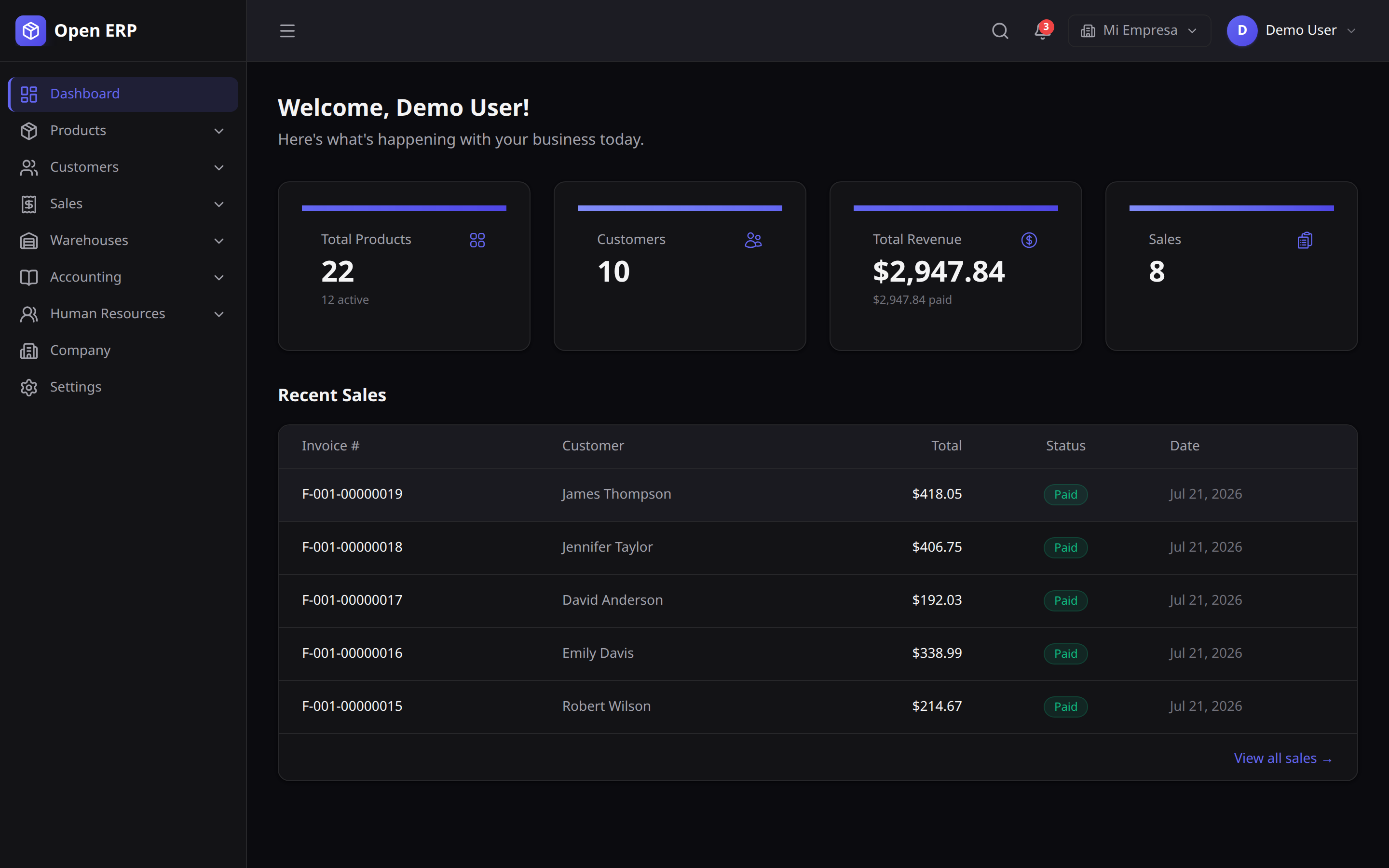Click the Products box icon
1389x868 pixels.
click(29, 131)
